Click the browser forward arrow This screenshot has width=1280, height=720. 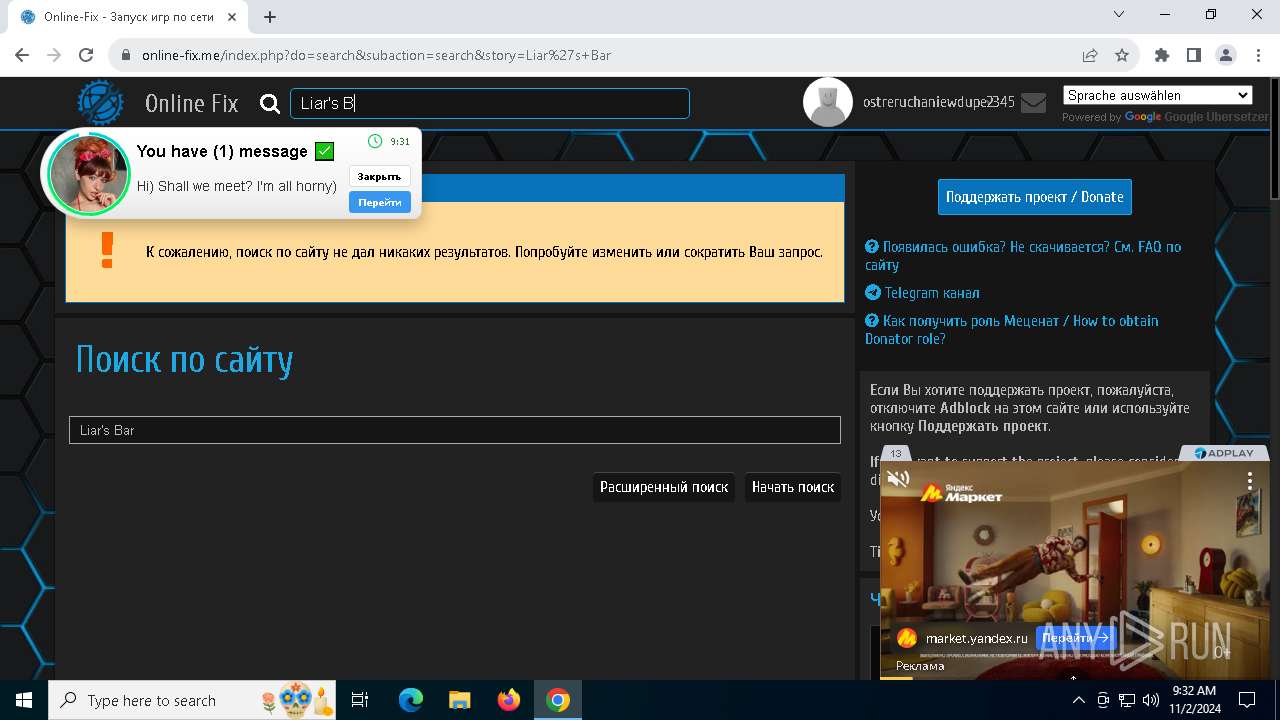54,55
